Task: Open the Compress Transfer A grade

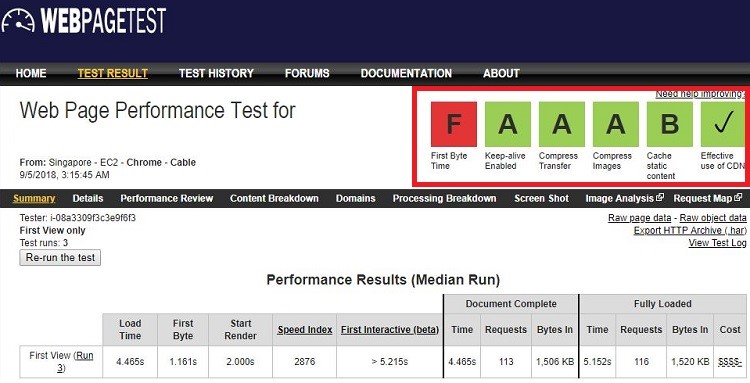Action: point(562,124)
